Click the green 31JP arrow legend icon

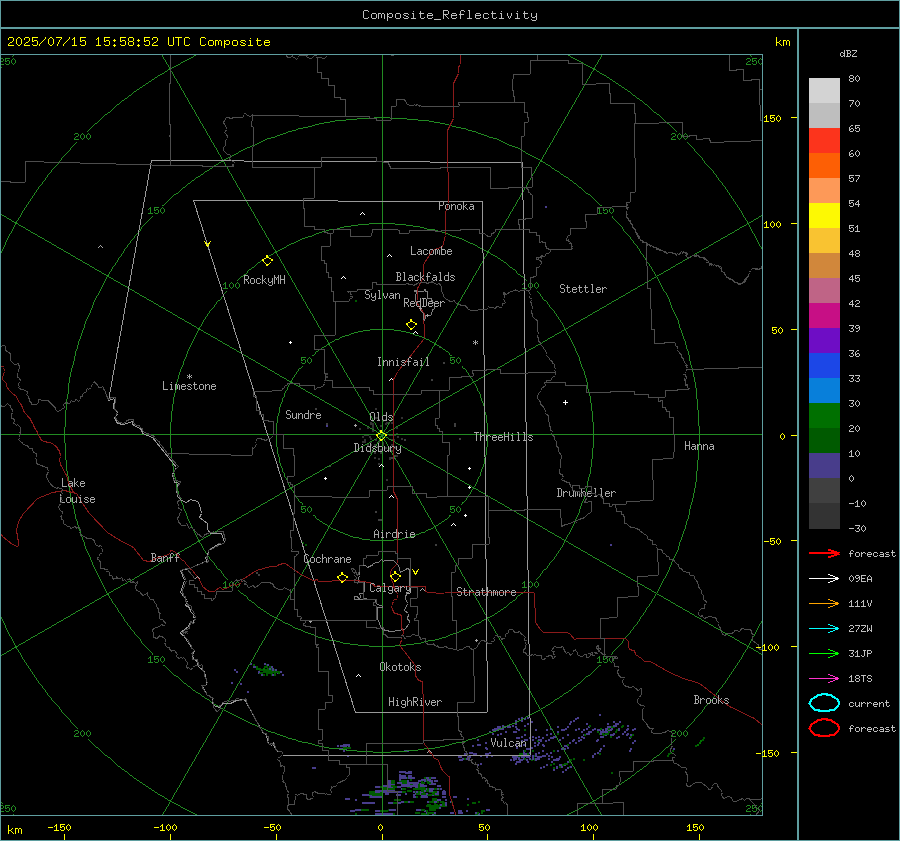pyautogui.click(x=824, y=653)
